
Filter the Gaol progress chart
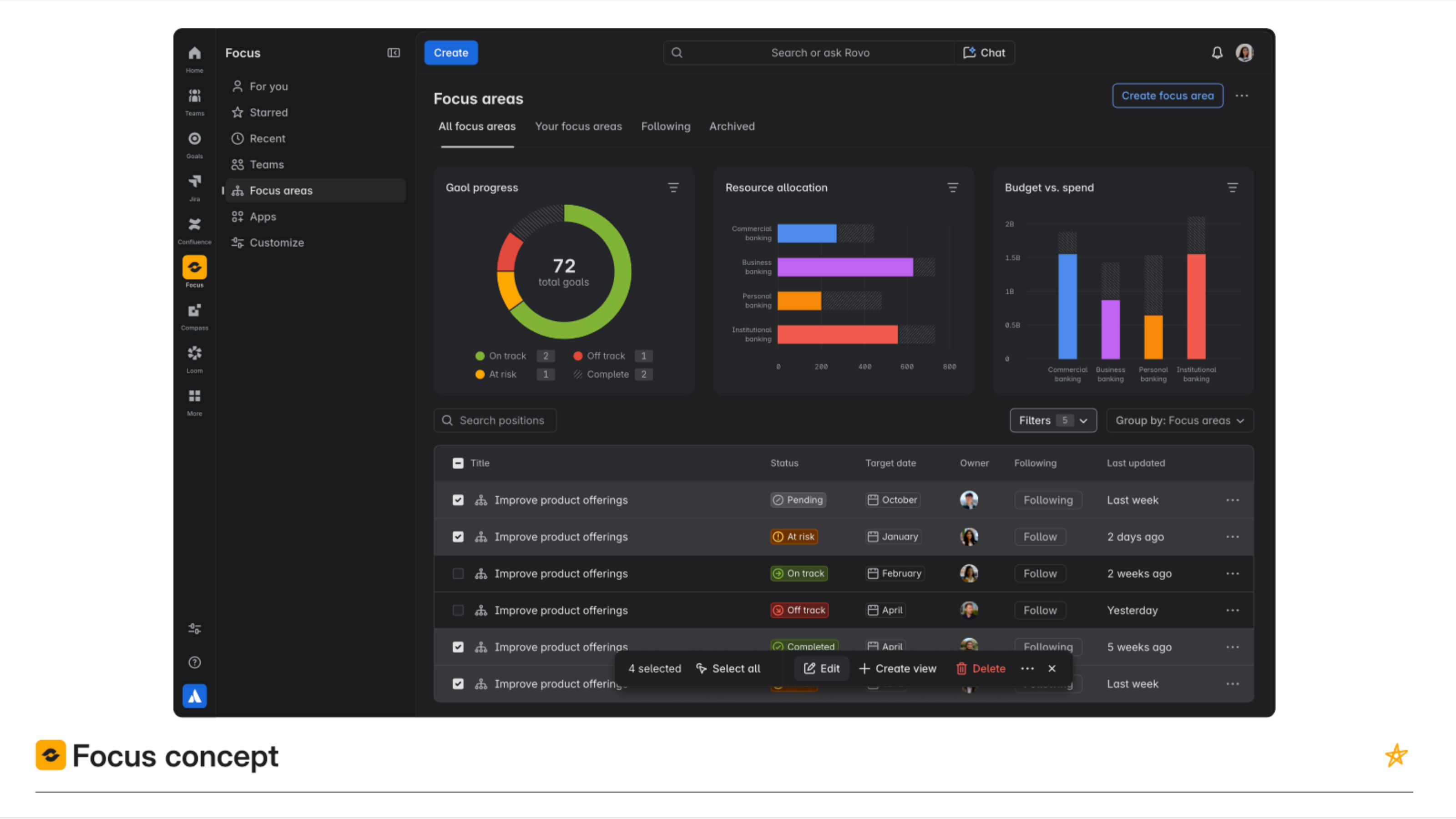673,187
